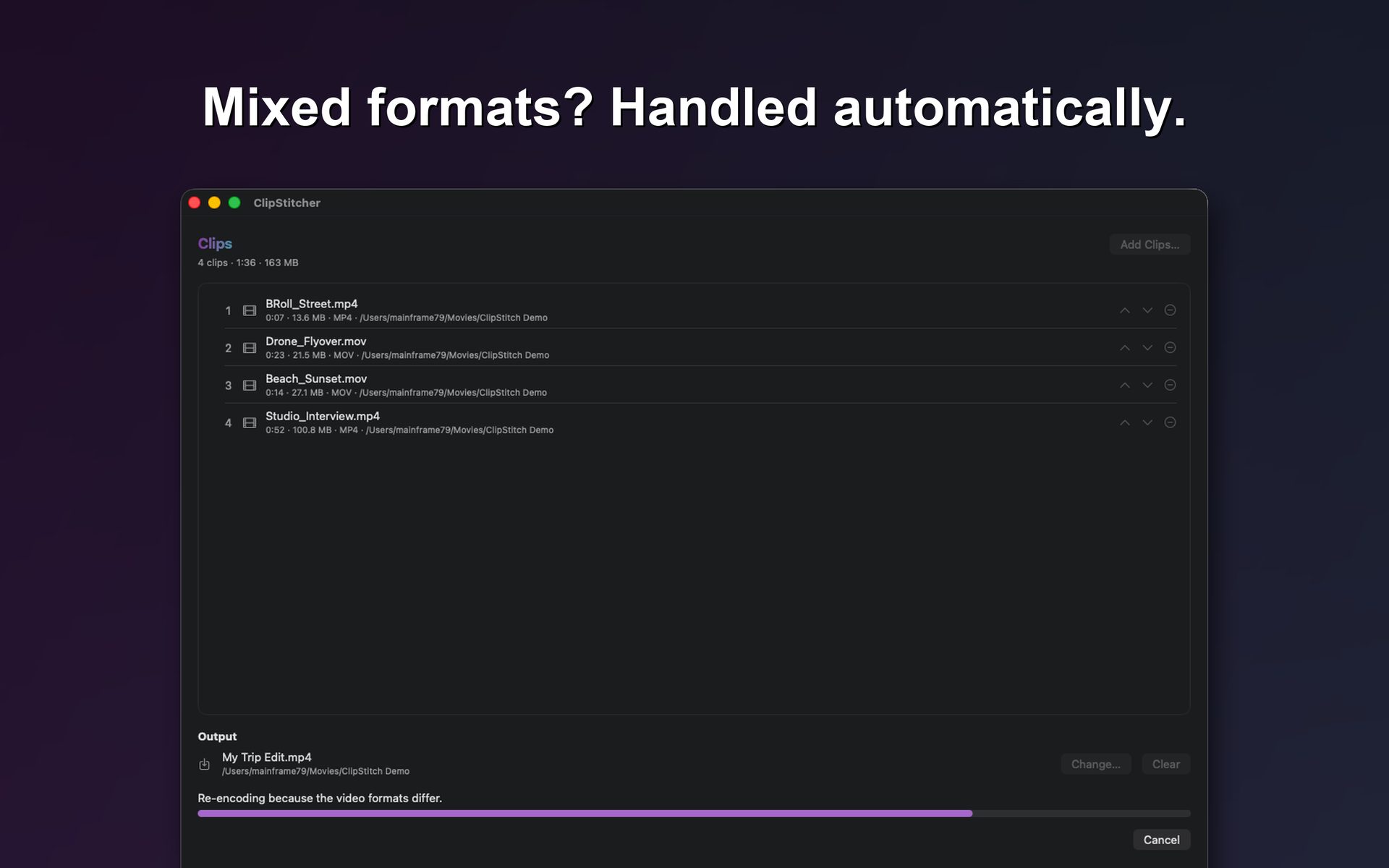Move Studio_Interview.mp4 down in order
This screenshot has width=1389, height=868.
(x=1147, y=422)
